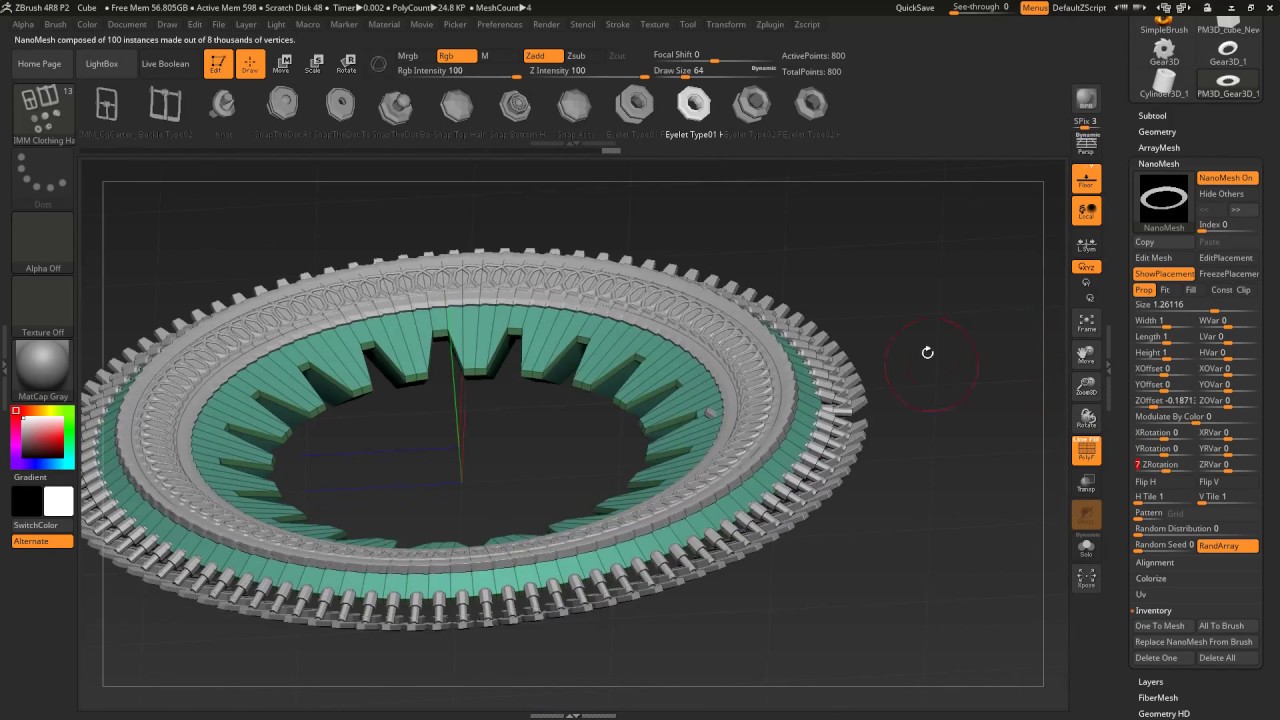Open the Zplugin menu
1280x720 pixels.
pos(769,24)
